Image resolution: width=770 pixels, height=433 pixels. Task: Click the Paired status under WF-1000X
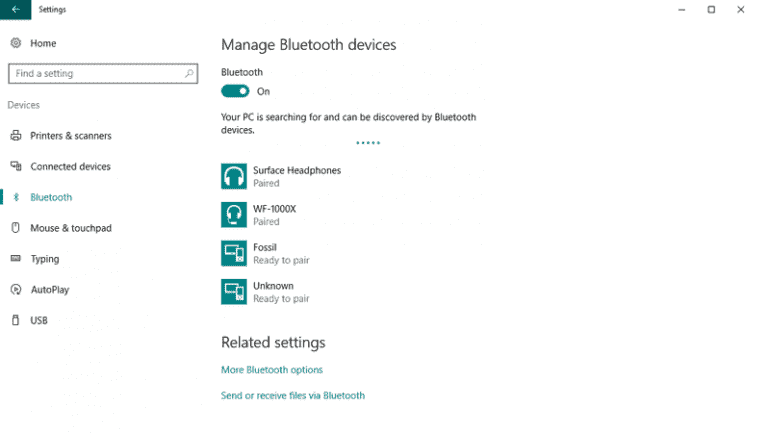click(x=266, y=221)
